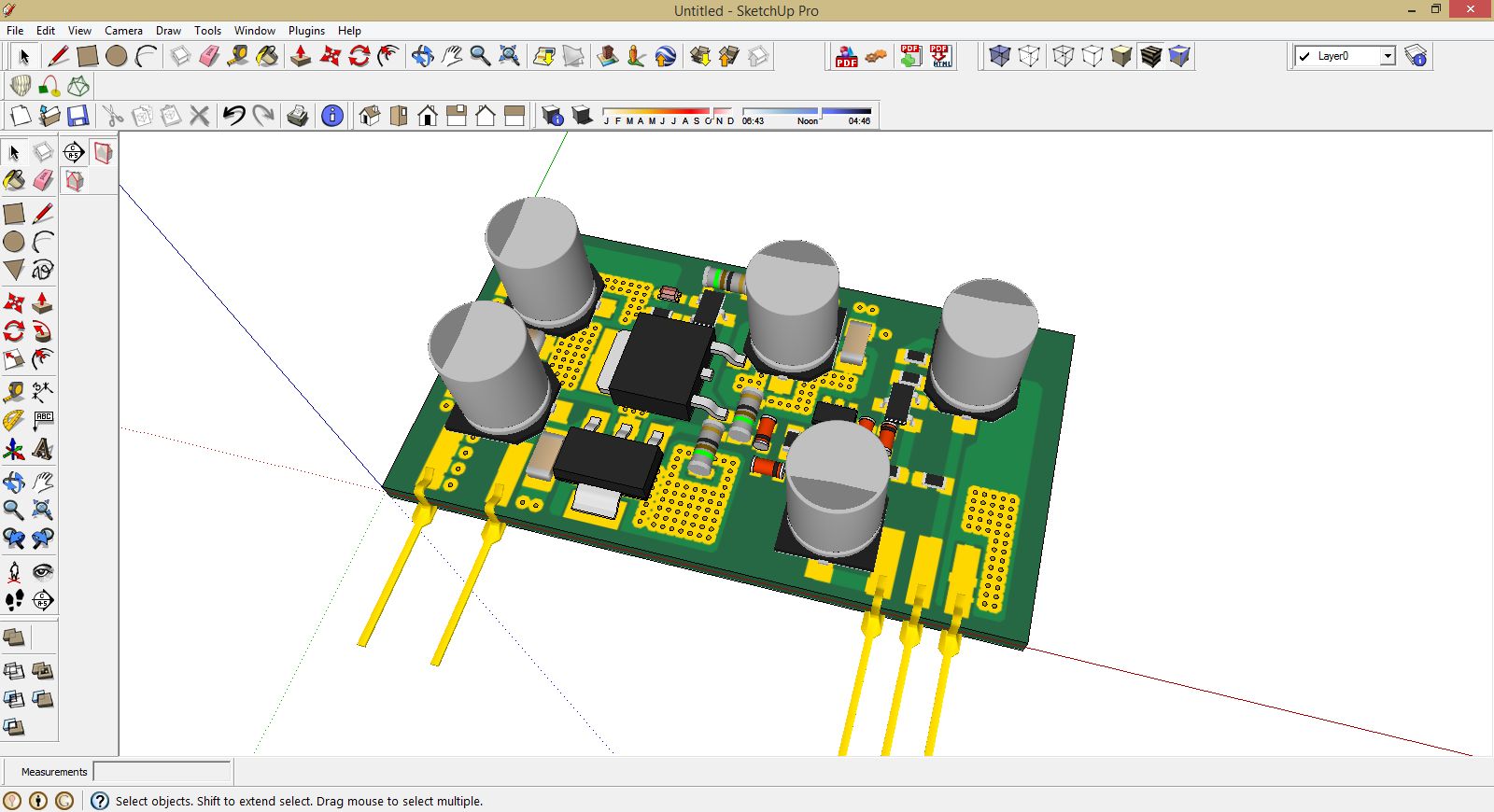Select the 3D Text tool
The height and width of the screenshot is (812, 1494).
(43, 450)
